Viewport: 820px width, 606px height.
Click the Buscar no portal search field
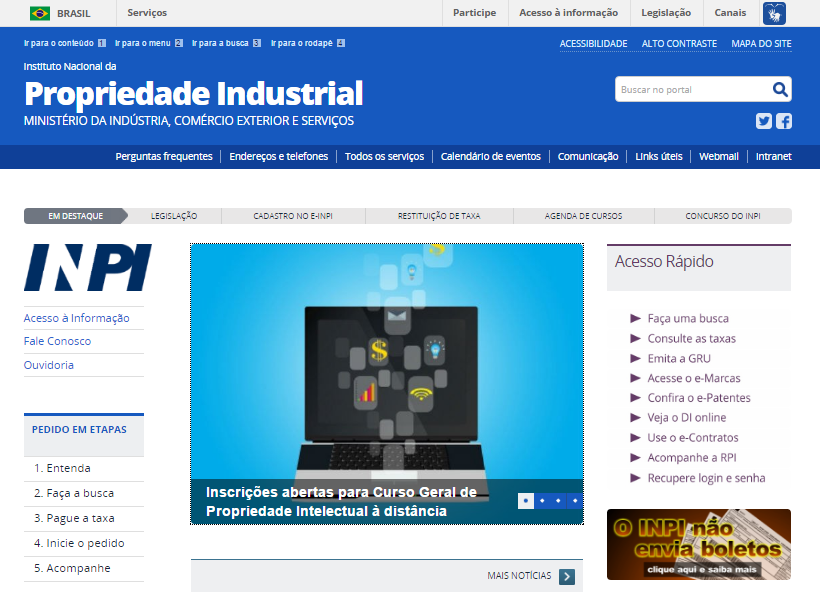click(x=692, y=90)
